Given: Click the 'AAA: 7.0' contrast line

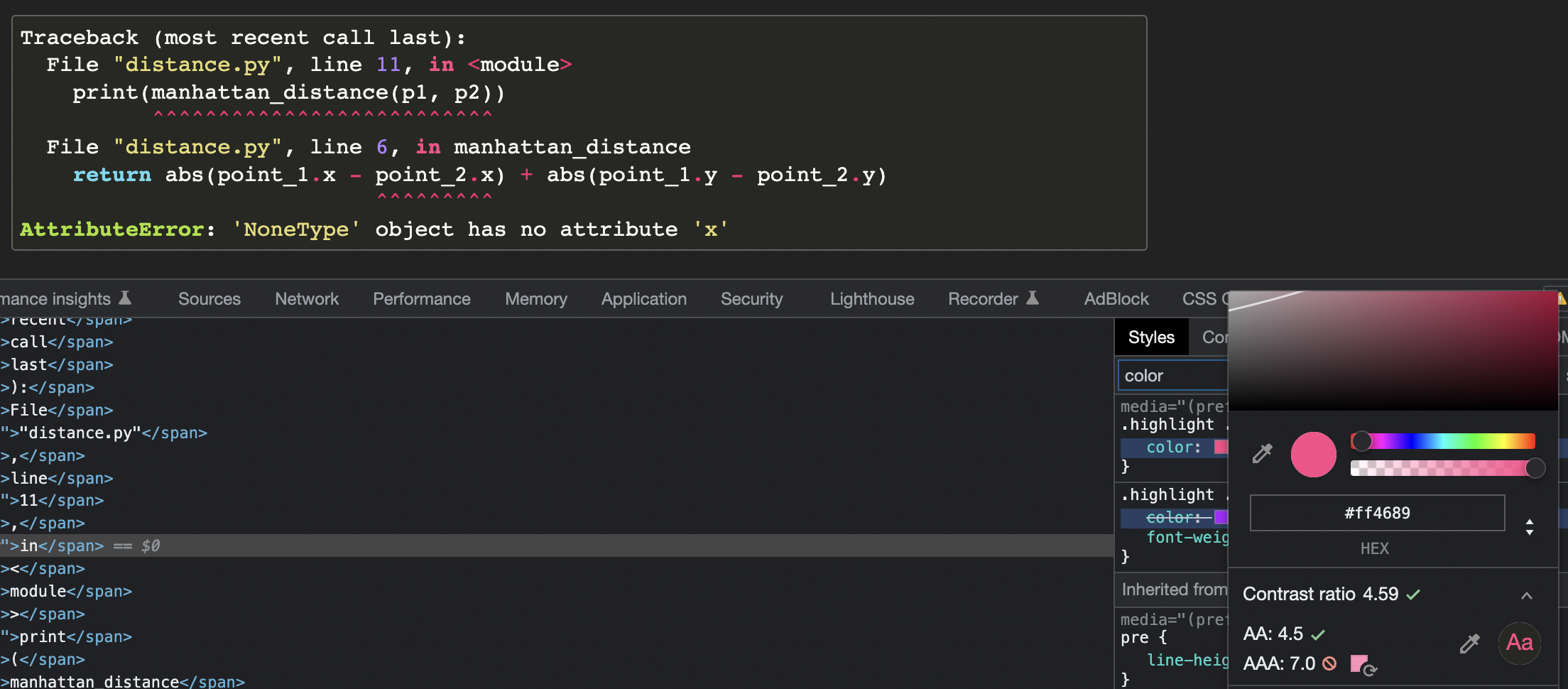Looking at the screenshot, I should pos(1290,663).
